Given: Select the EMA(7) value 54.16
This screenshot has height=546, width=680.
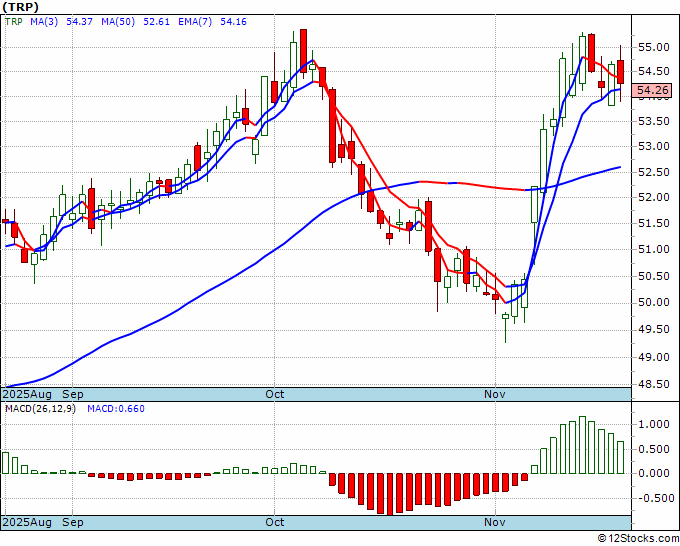Looking at the screenshot, I should [233, 22].
